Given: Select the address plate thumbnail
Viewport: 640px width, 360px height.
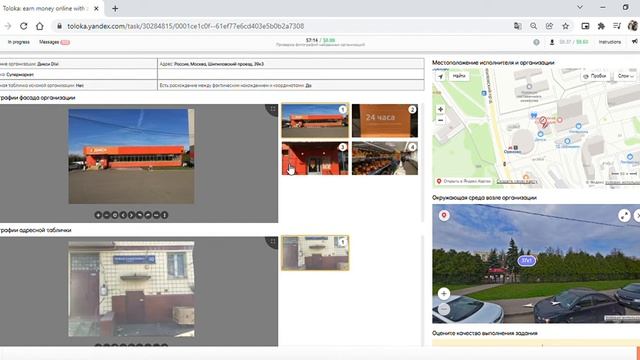Looking at the screenshot, I should tap(315, 253).
